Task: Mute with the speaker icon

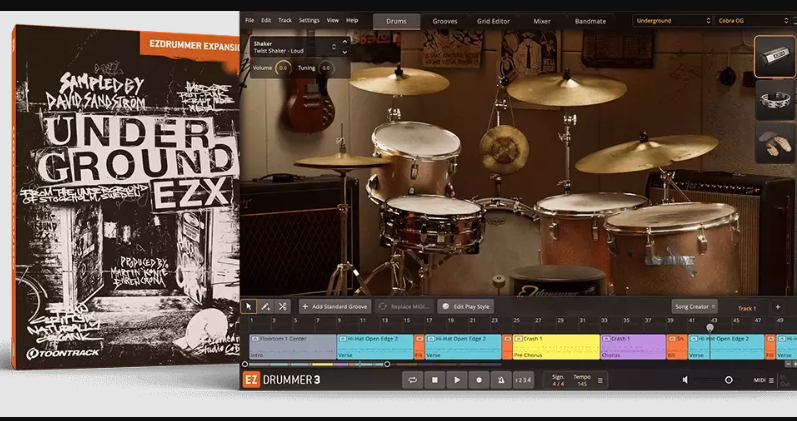Action: coord(685,380)
